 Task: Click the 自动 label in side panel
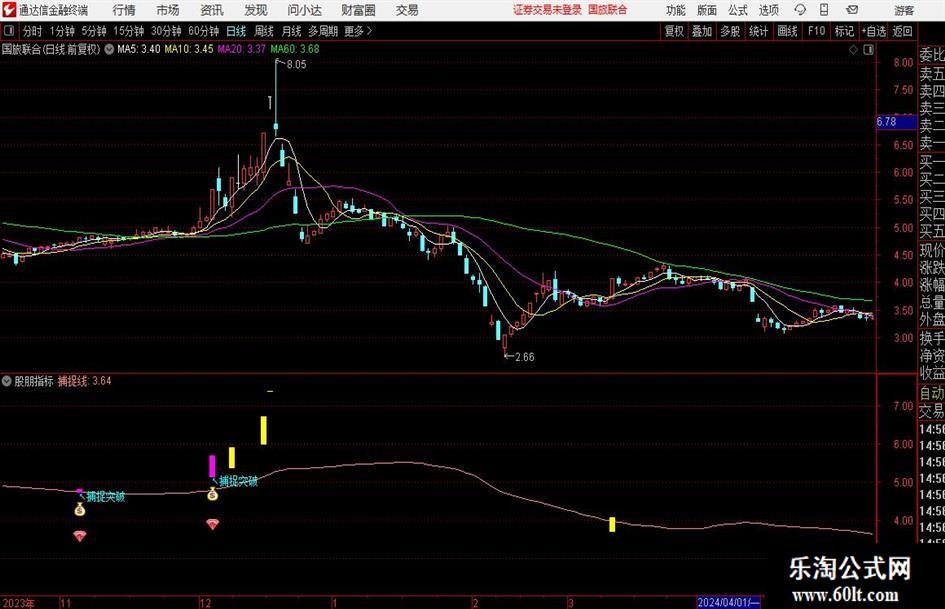coord(932,393)
